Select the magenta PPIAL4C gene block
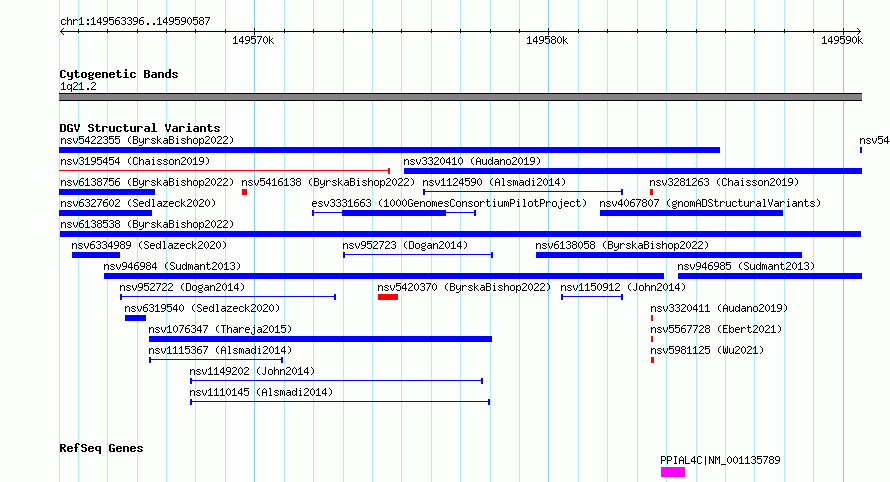The width and height of the screenshot is (890, 482). (673, 472)
